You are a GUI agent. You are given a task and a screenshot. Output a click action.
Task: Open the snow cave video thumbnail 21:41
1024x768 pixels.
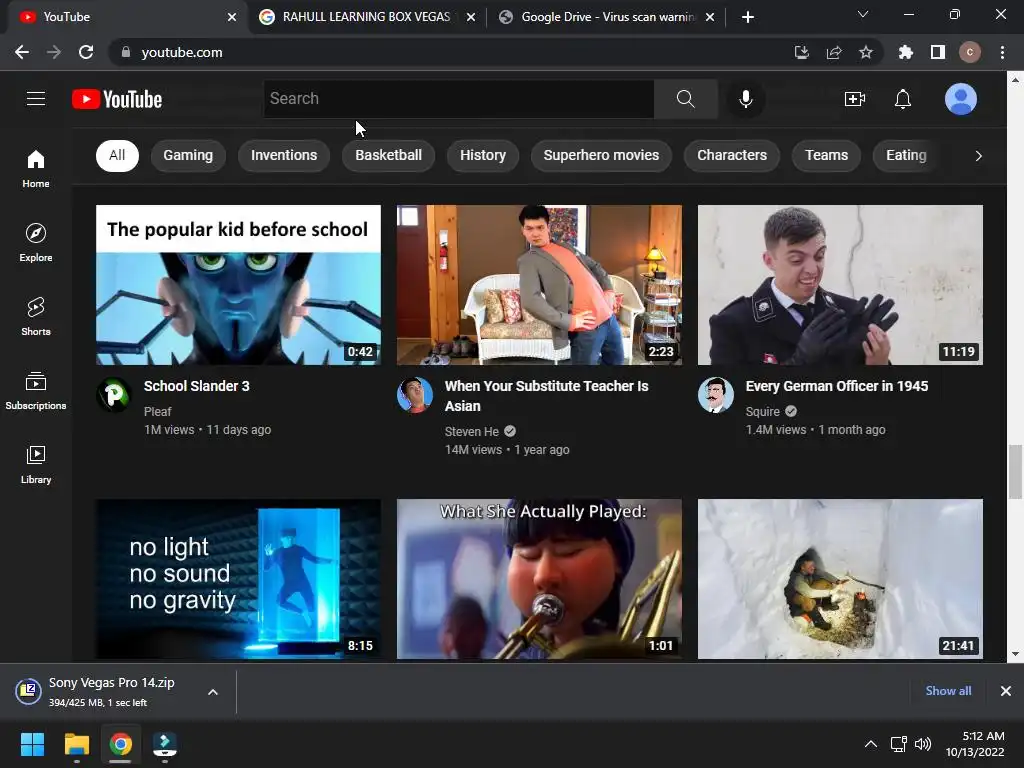click(x=840, y=579)
